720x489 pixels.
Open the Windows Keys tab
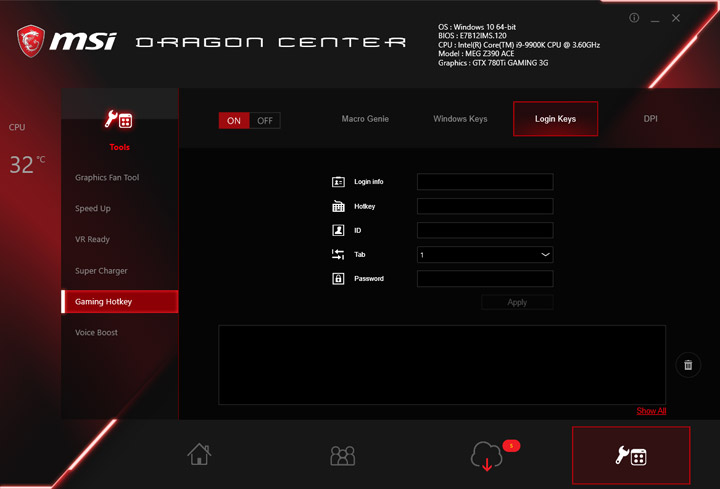click(x=460, y=119)
